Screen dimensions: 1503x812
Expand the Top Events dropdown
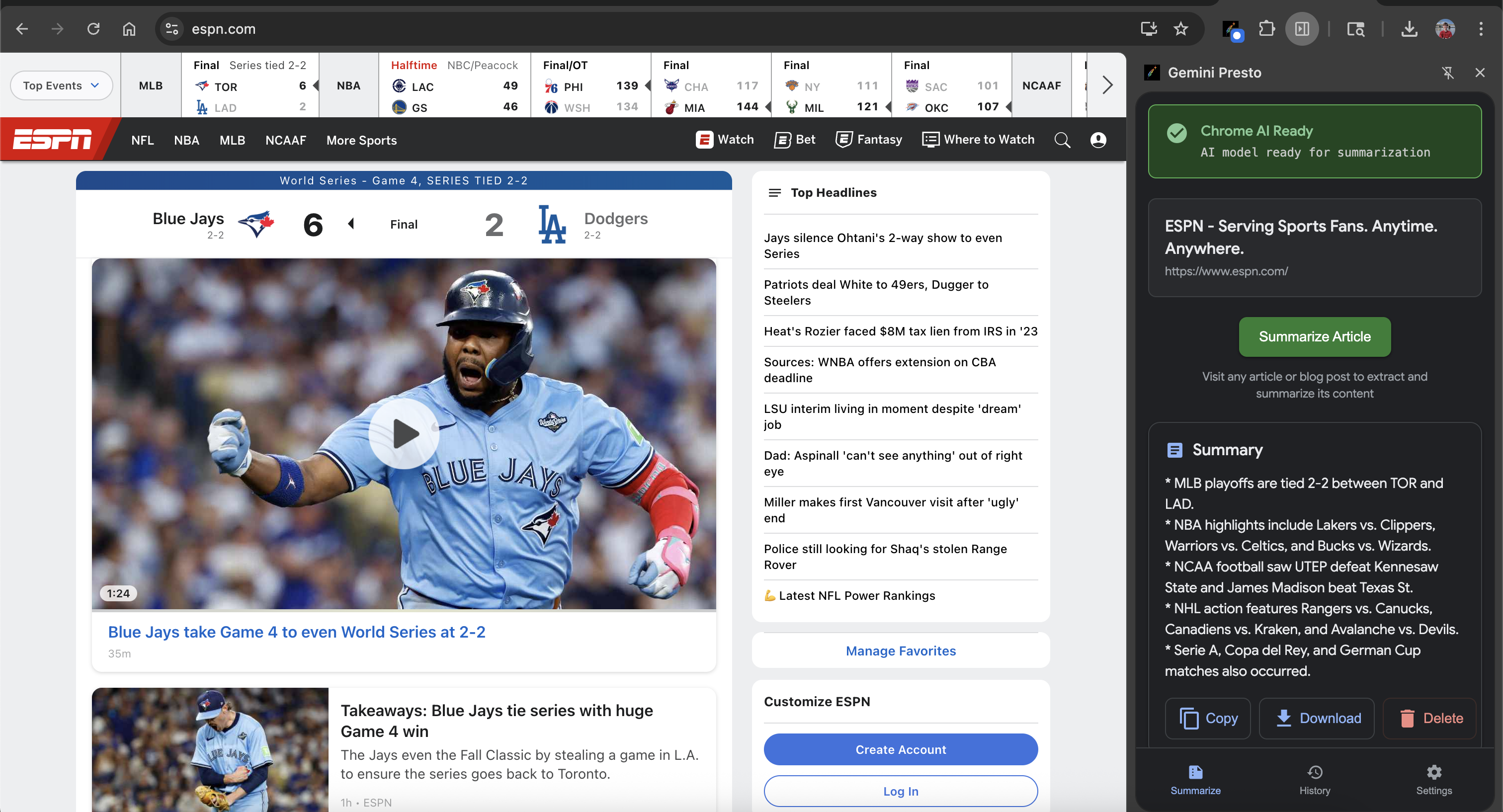coord(61,86)
